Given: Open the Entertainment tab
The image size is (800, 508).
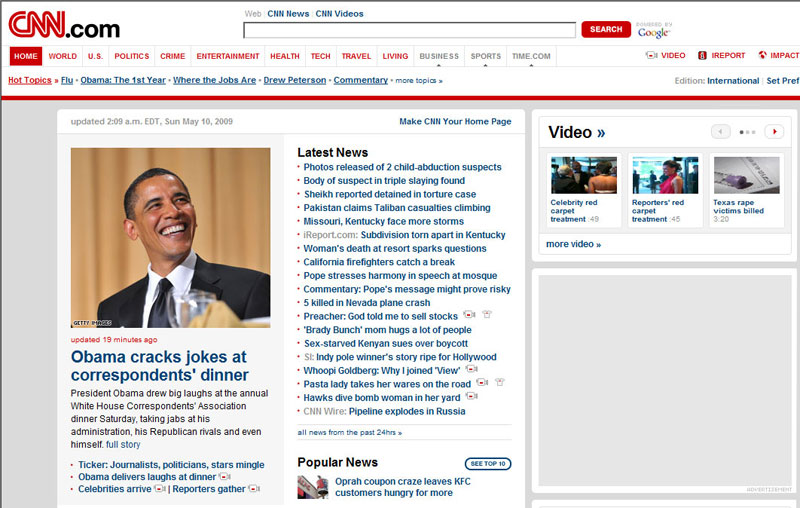Looking at the screenshot, I should tap(228, 57).
